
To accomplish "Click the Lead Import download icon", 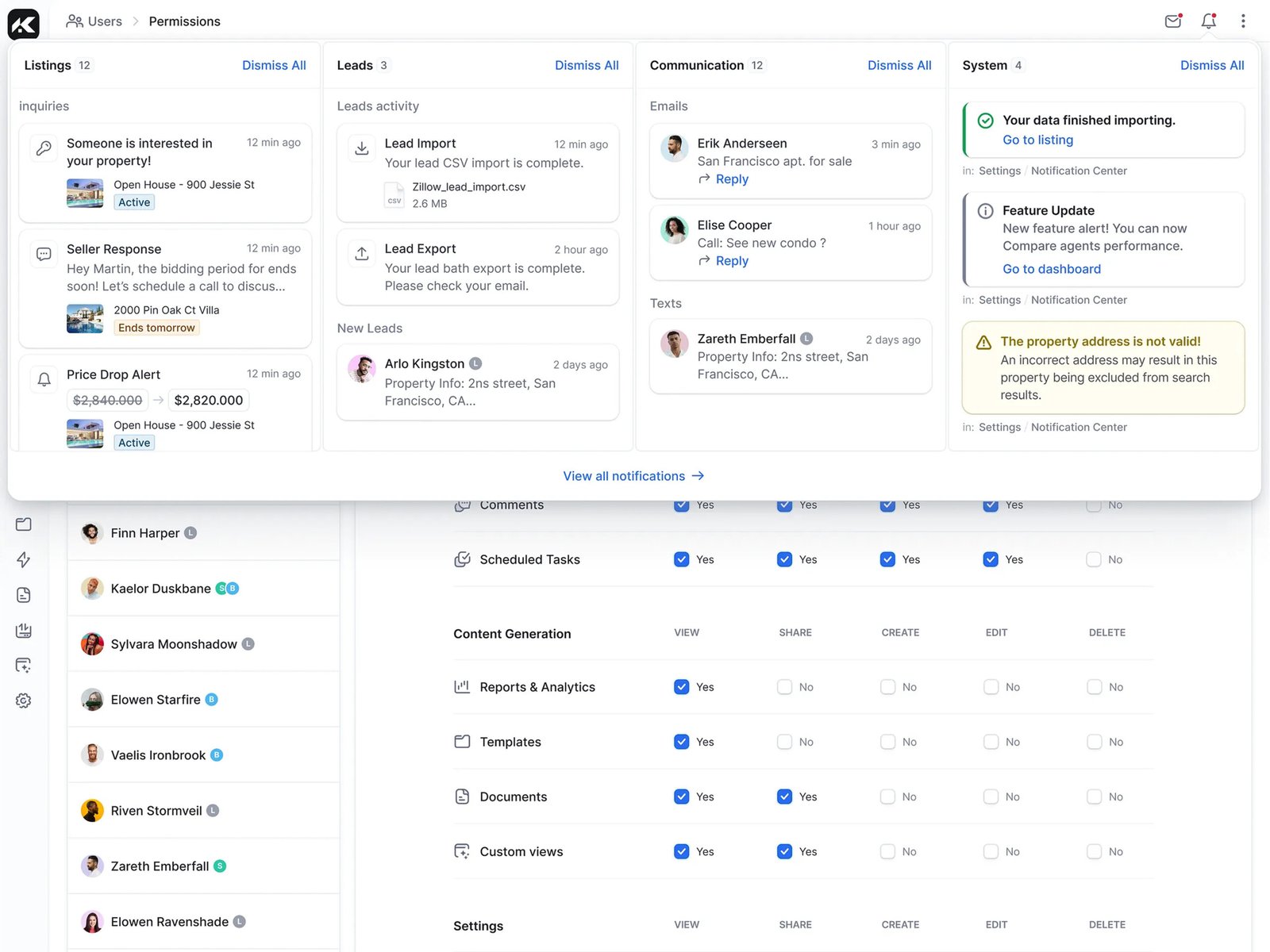I will pos(362,148).
